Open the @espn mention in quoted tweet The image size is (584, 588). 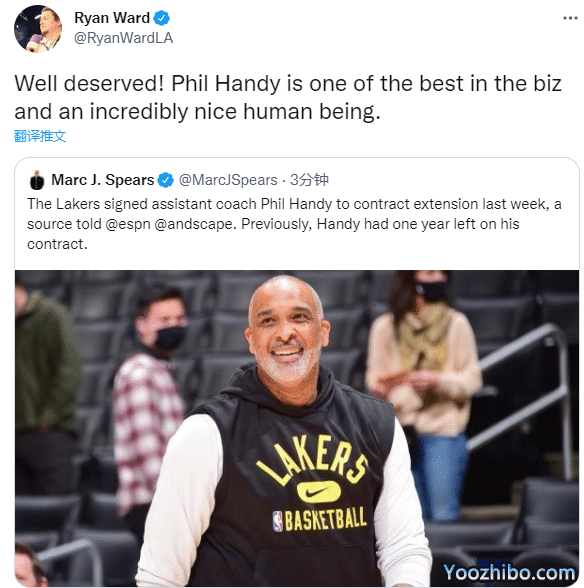(128, 224)
